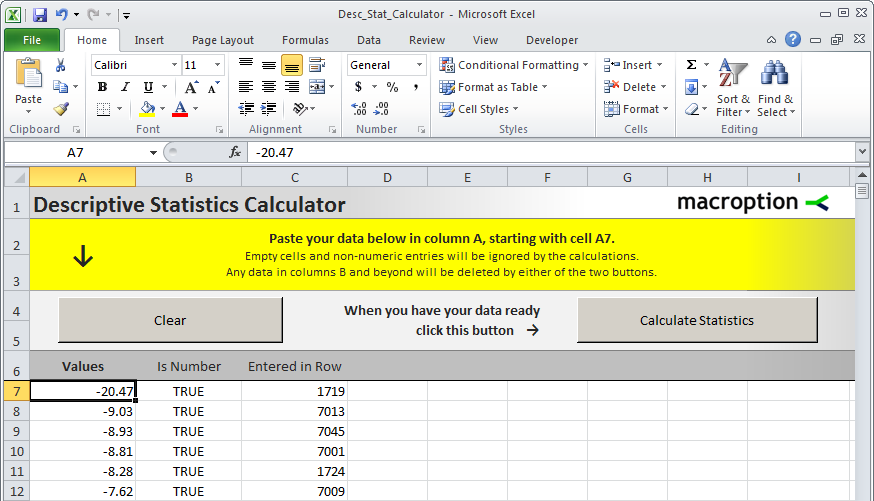Viewport: 874px width, 501px height.
Task: Click the Paste clipboard icon
Action: 28,74
